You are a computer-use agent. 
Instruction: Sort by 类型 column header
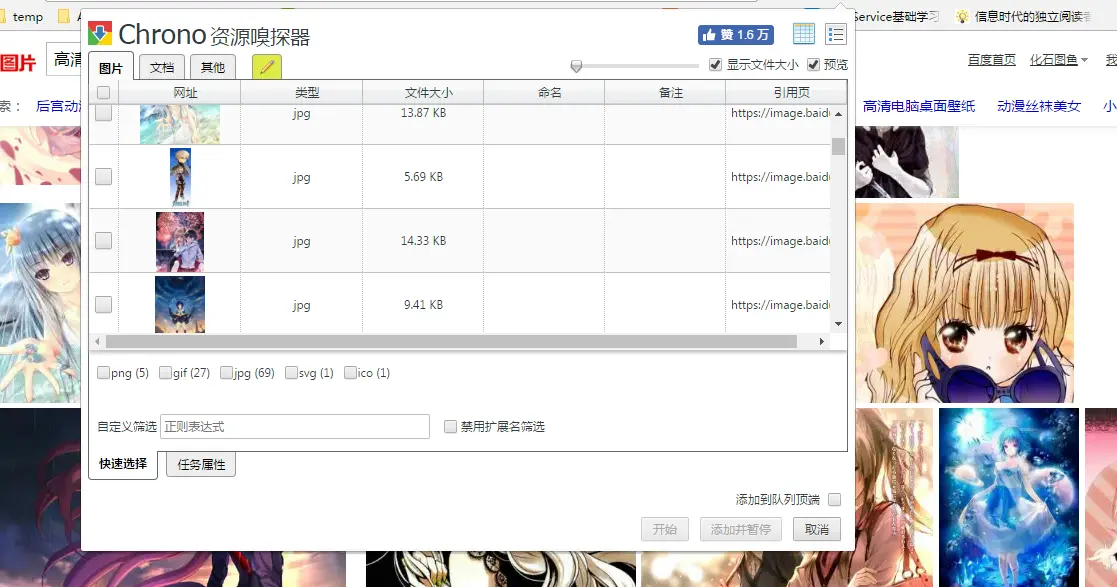301,93
